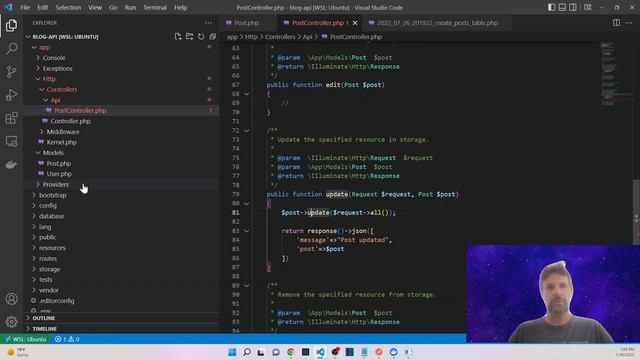Screen dimensions: 640x360
Task: Fold the response json block at line 83
Action: [247, 231]
